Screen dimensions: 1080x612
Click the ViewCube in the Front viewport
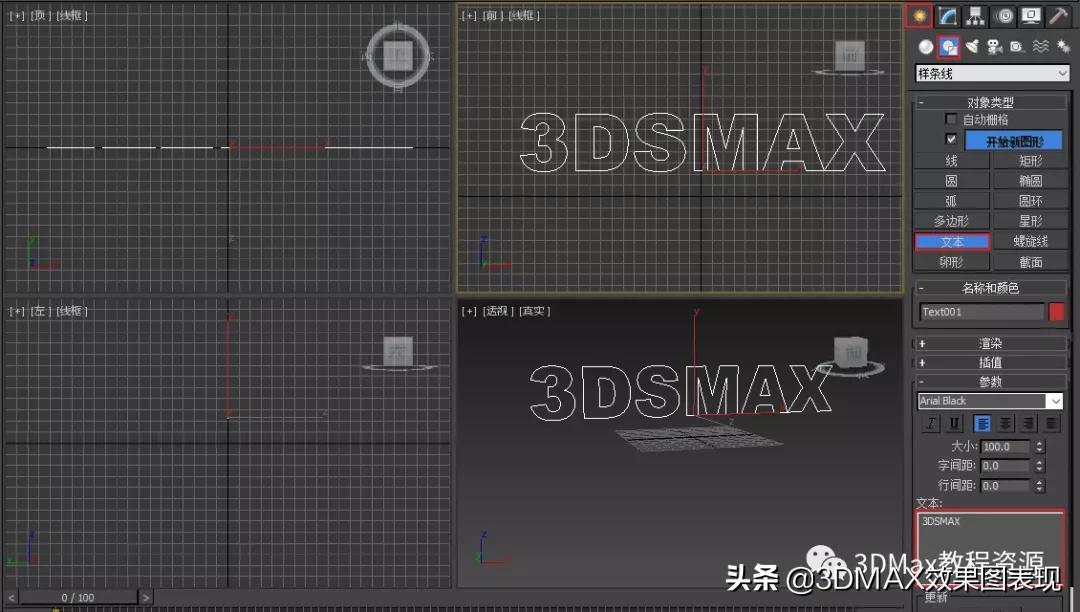click(x=849, y=56)
